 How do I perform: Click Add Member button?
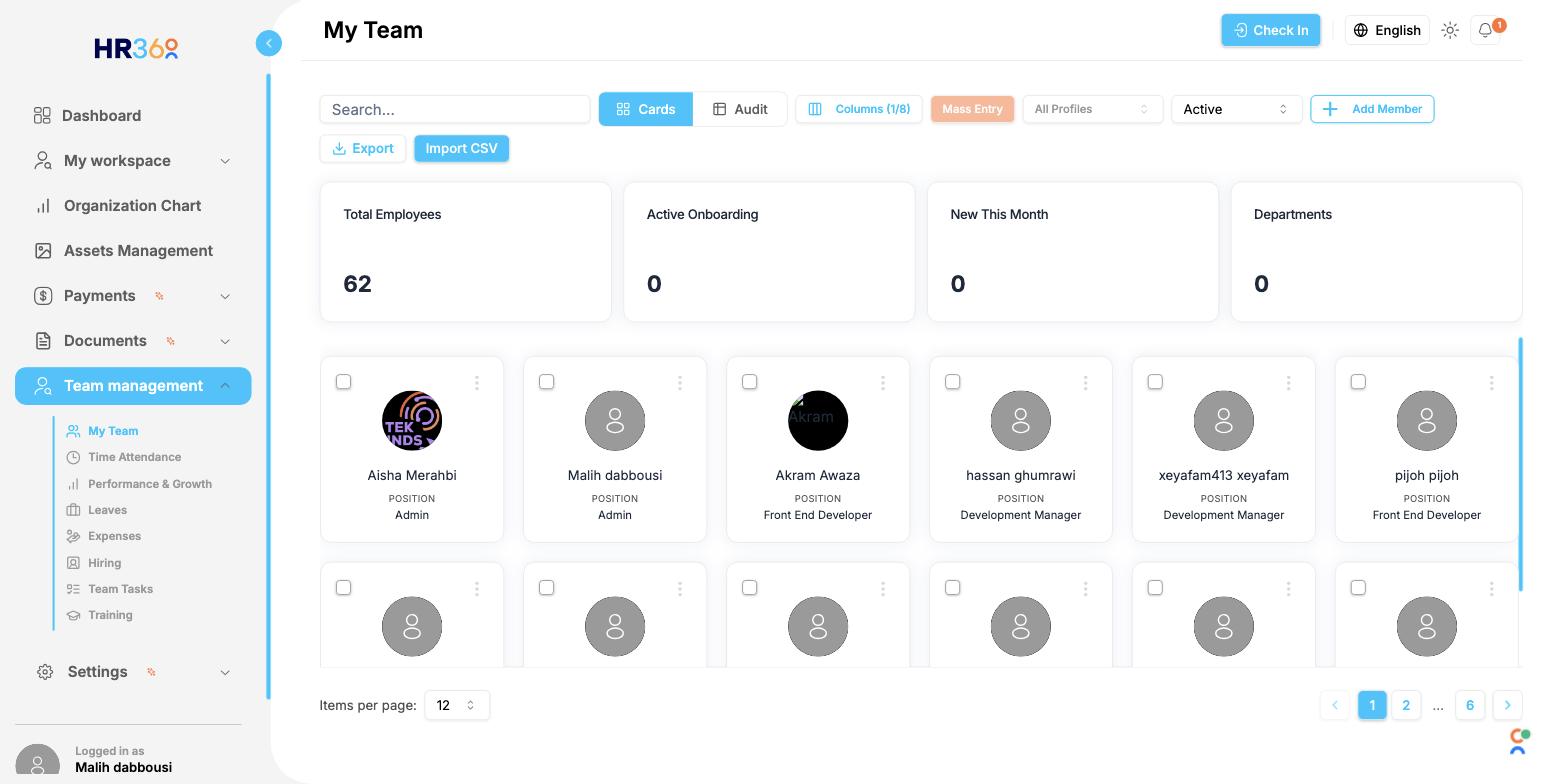click(x=1372, y=109)
